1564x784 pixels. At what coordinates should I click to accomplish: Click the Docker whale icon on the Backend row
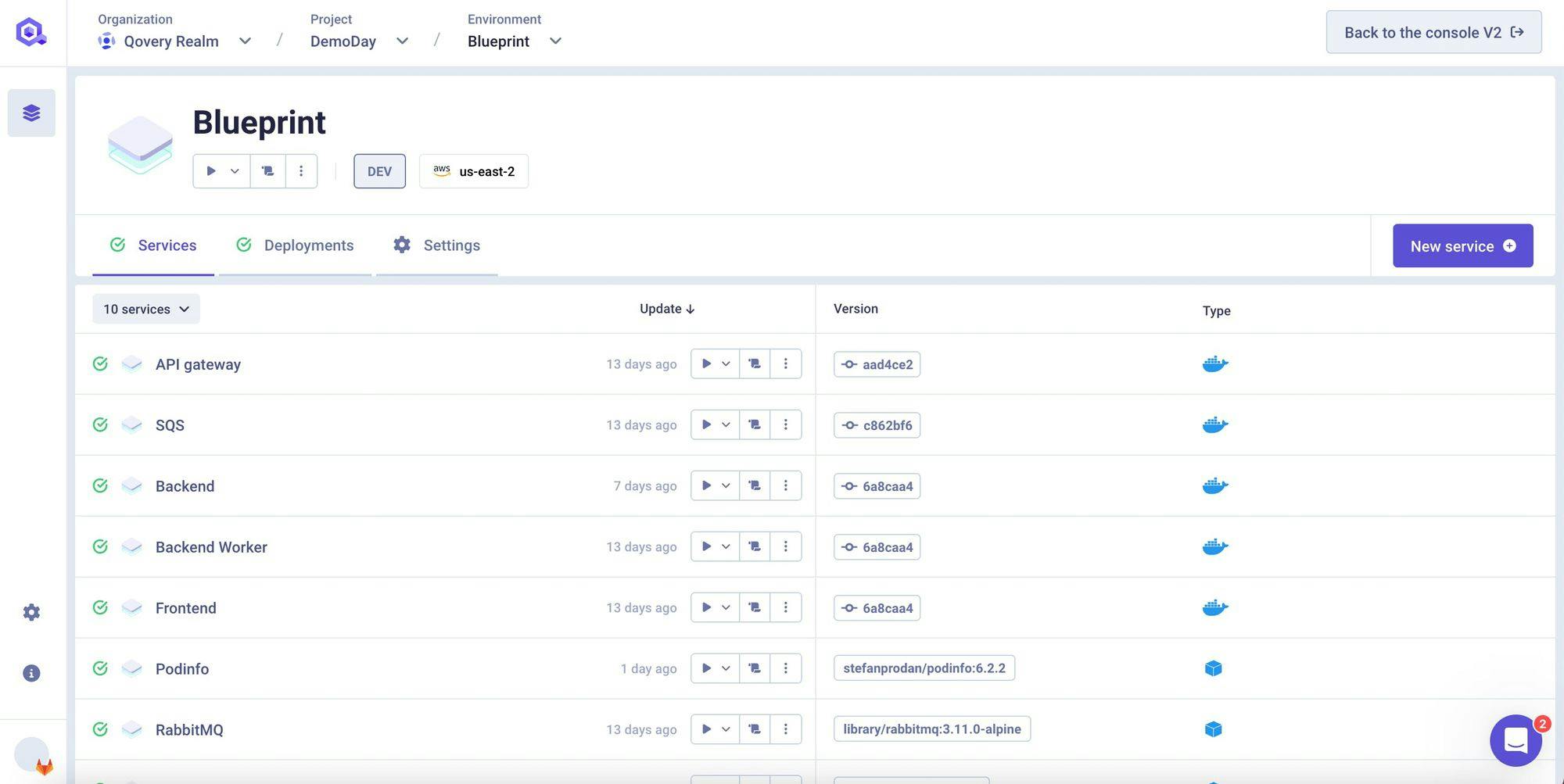pos(1214,485)
